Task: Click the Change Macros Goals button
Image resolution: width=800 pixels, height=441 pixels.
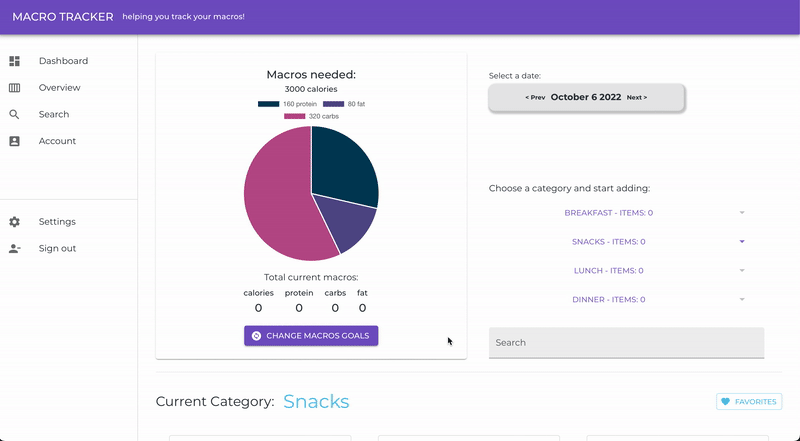Action: (311, 336)
